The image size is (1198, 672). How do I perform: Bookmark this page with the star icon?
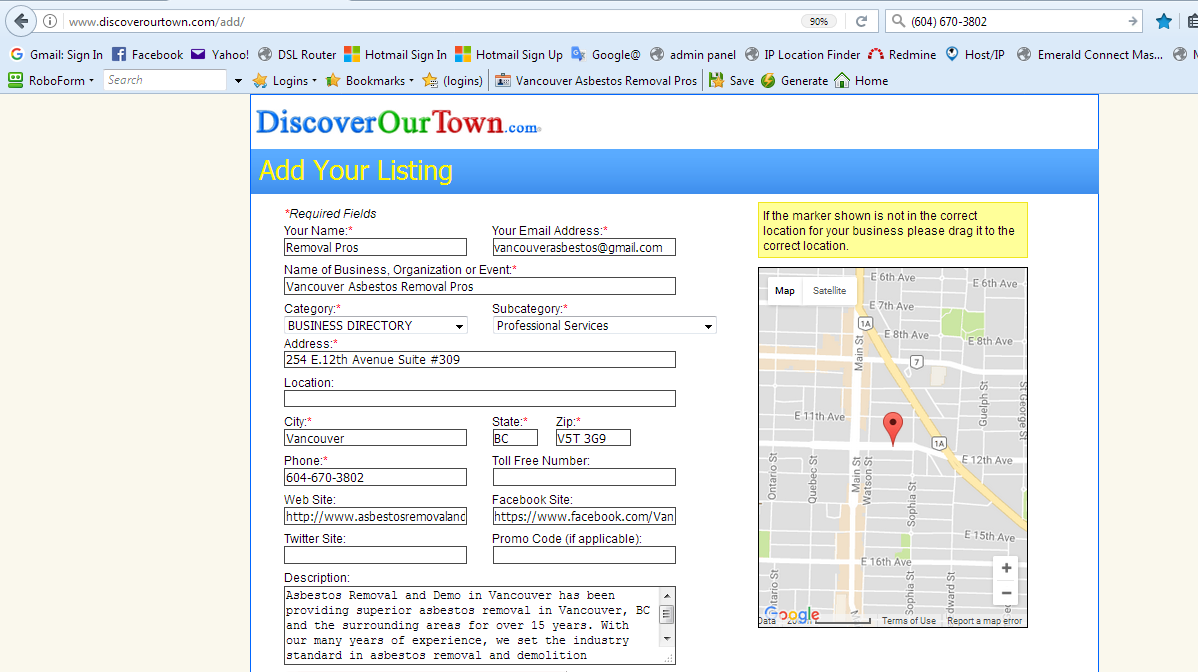1164,21
